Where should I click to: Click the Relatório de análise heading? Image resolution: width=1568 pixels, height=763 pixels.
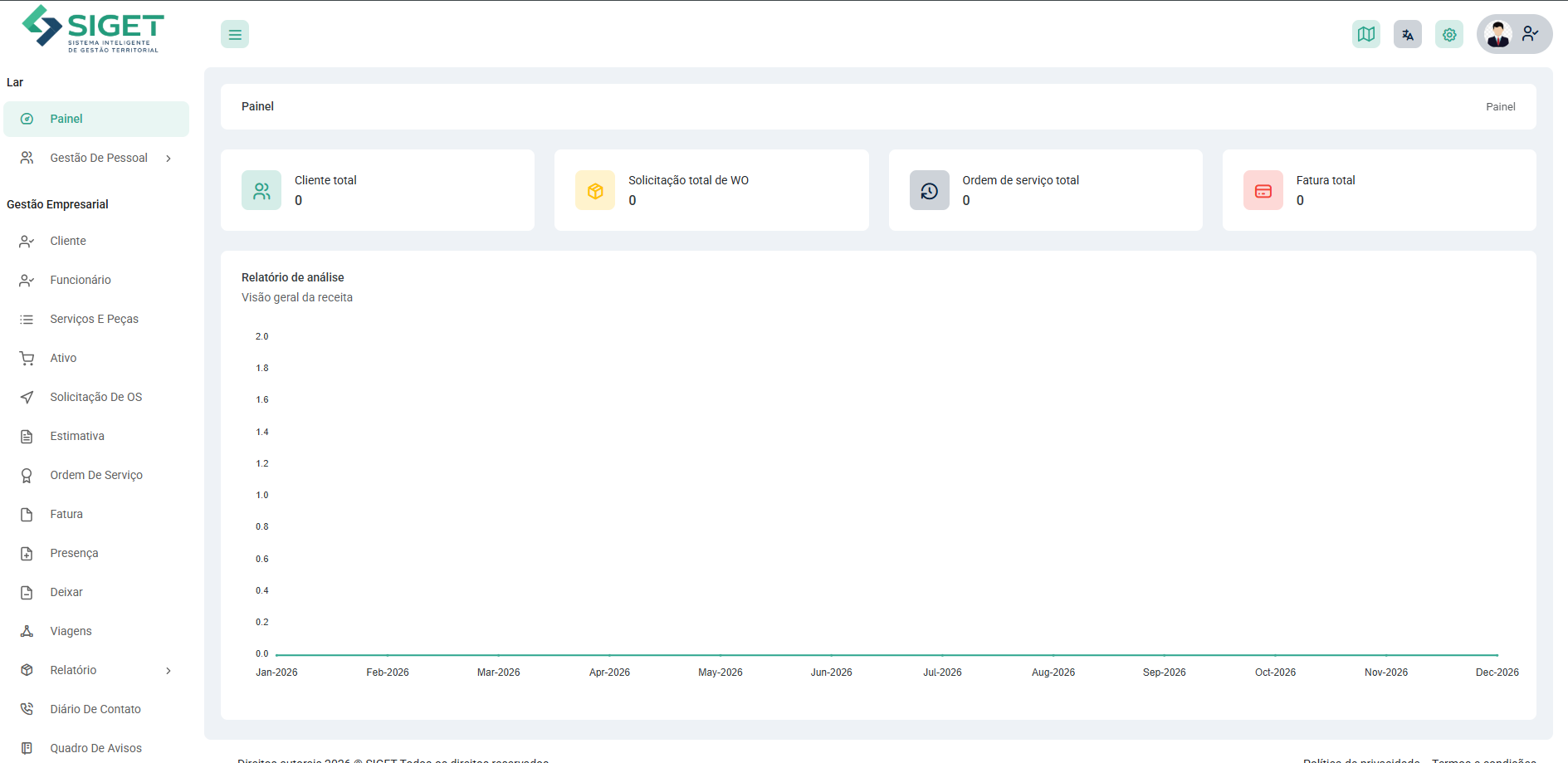point(292,277)
